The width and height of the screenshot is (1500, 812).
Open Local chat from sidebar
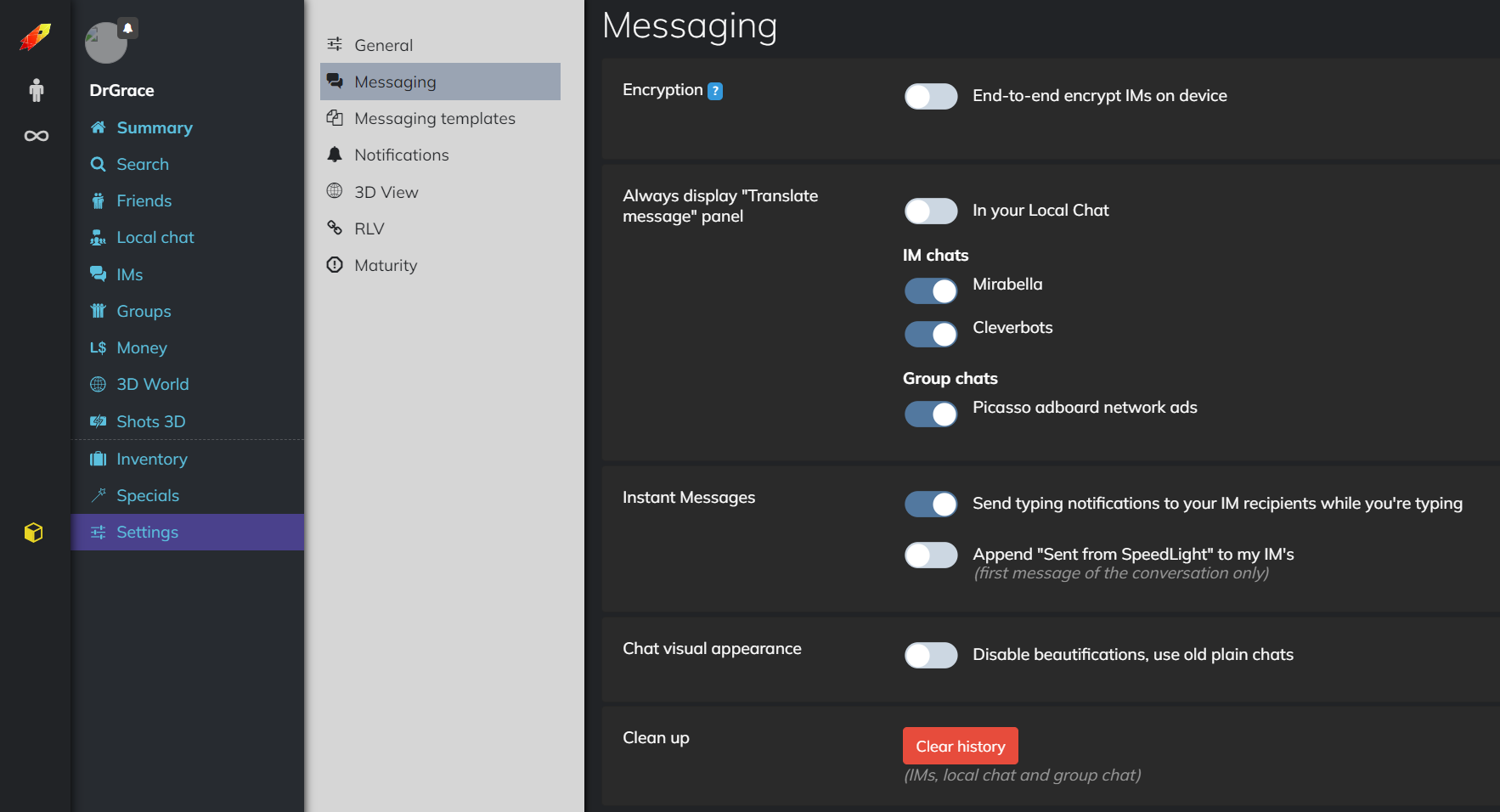click(x=155, y=237)
